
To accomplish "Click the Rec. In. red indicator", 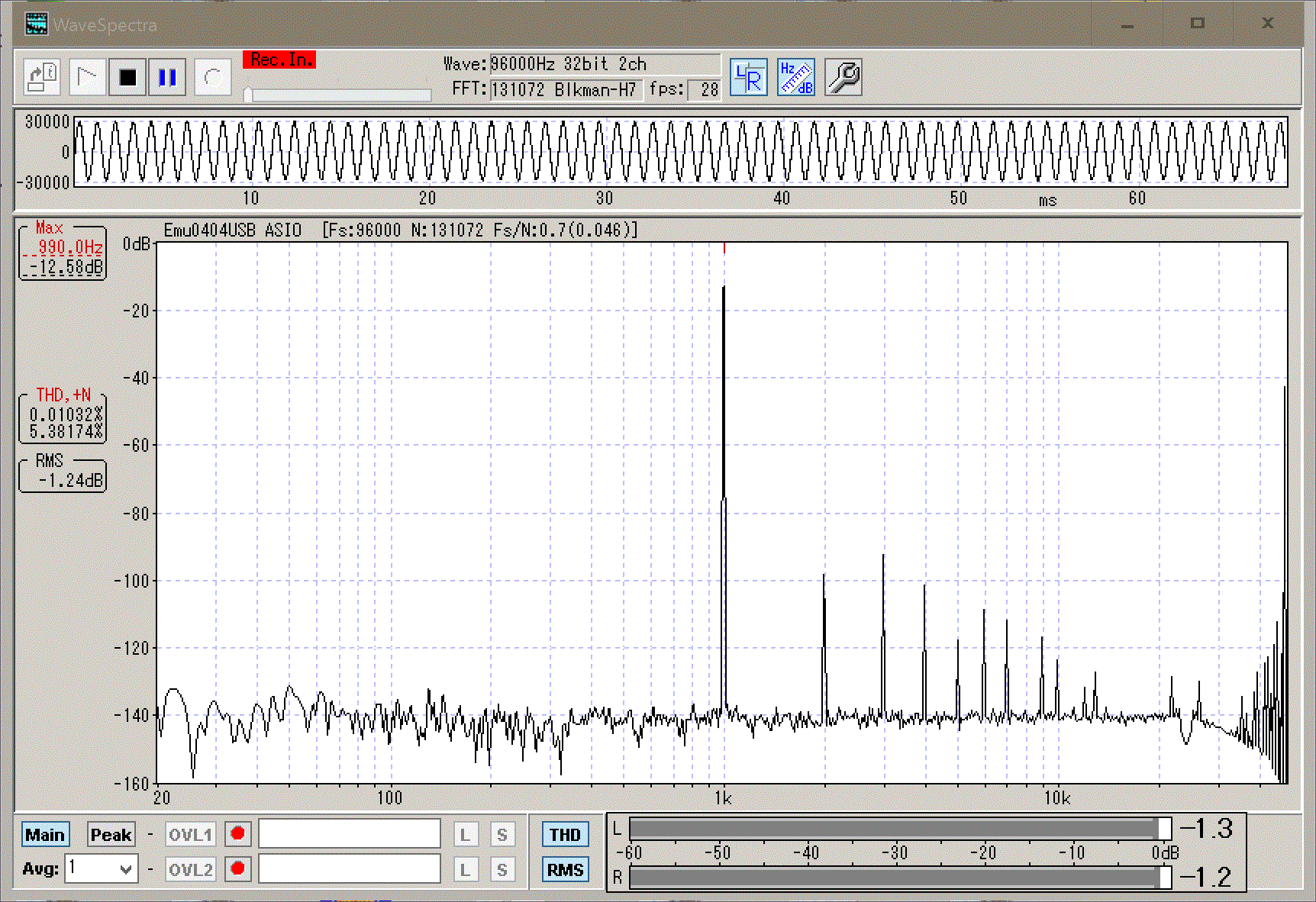I will coord(279,60).
